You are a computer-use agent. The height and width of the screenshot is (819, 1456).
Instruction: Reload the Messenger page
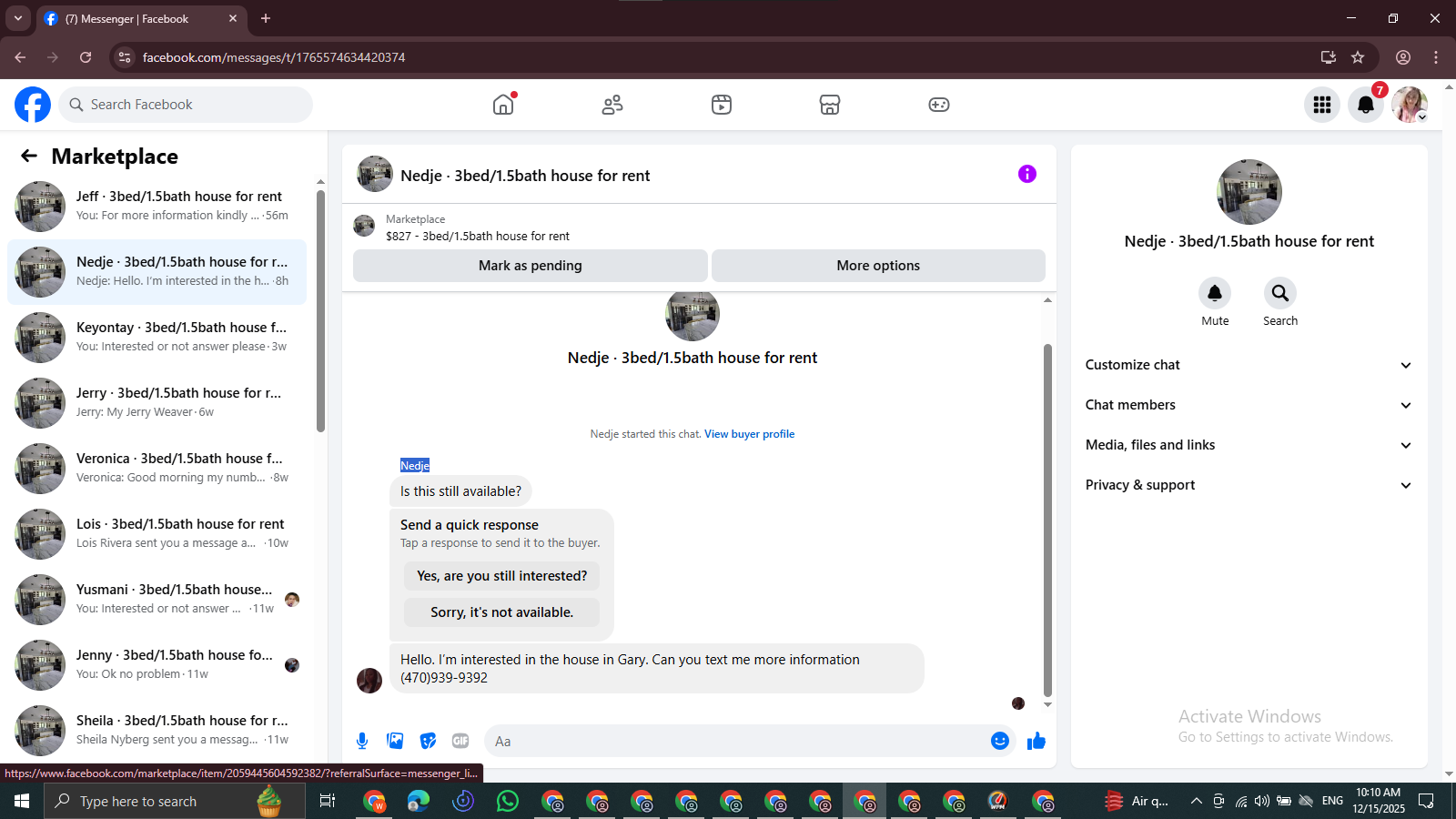(x=86, y=57)
